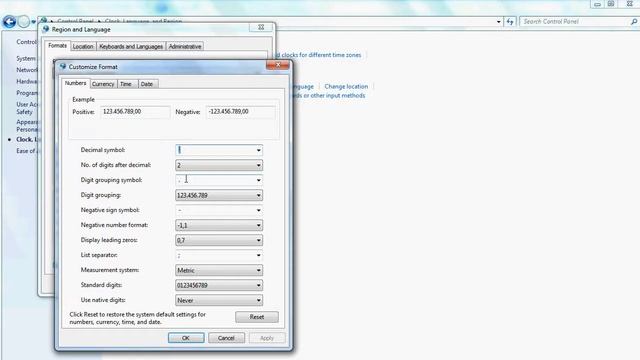Open the Standard digits dropdown
This screenshot has width=640, height=360.
pos(258,285)
